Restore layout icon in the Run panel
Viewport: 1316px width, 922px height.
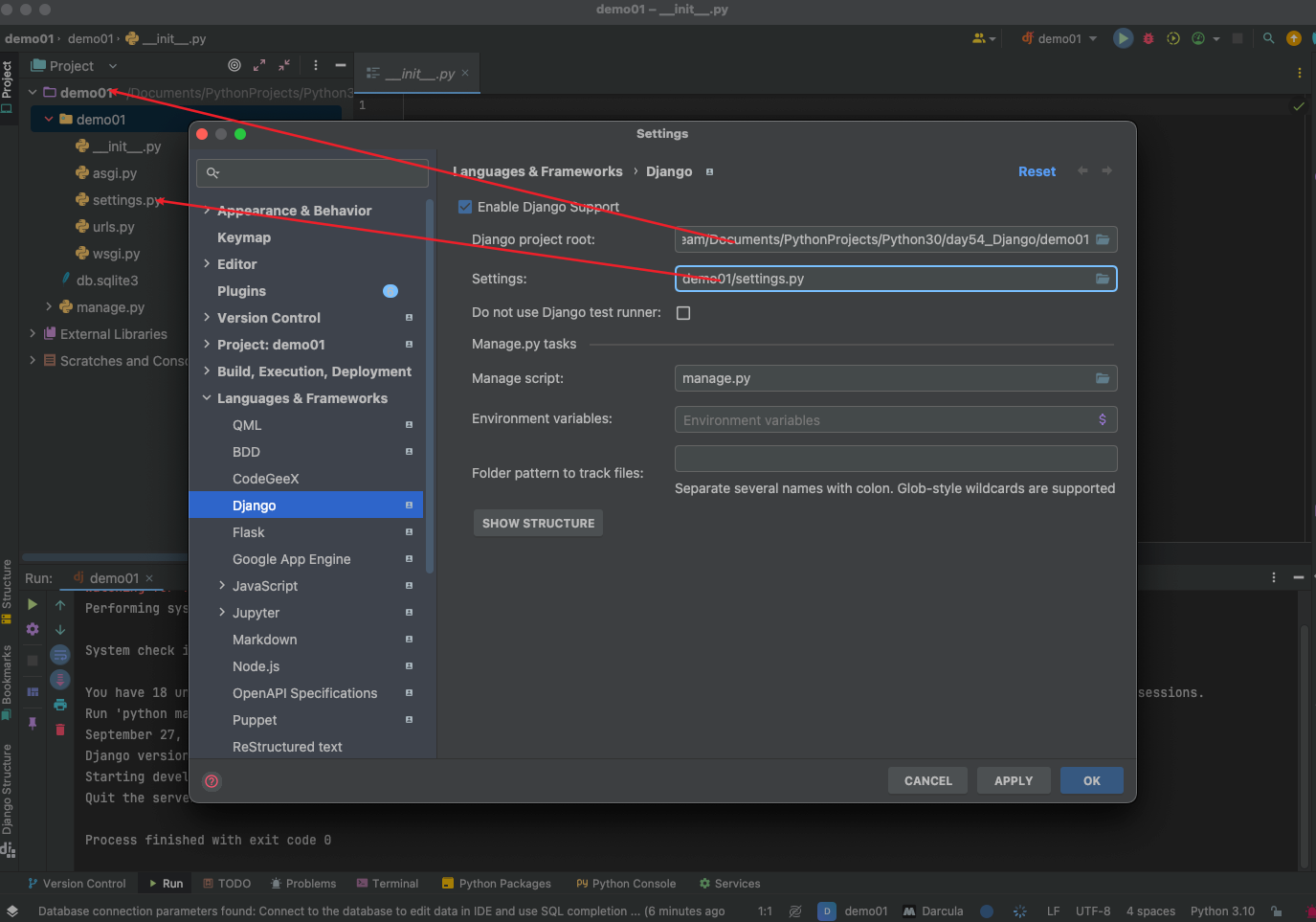tap(33, 691)
